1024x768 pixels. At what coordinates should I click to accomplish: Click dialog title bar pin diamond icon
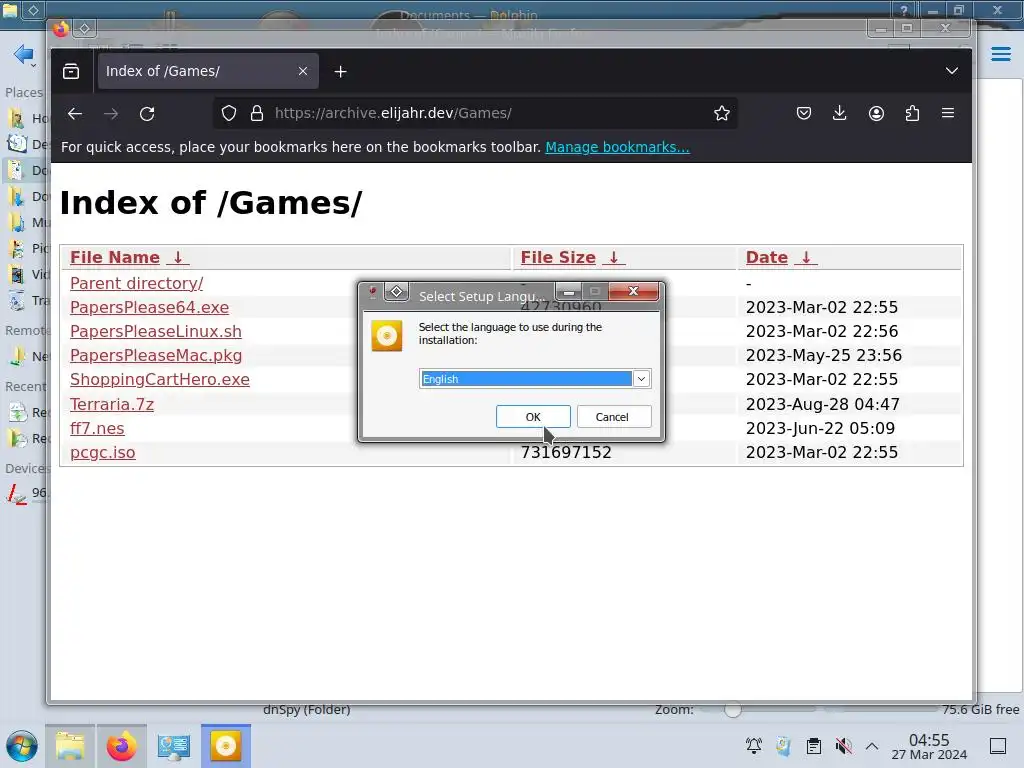point(396,291)
